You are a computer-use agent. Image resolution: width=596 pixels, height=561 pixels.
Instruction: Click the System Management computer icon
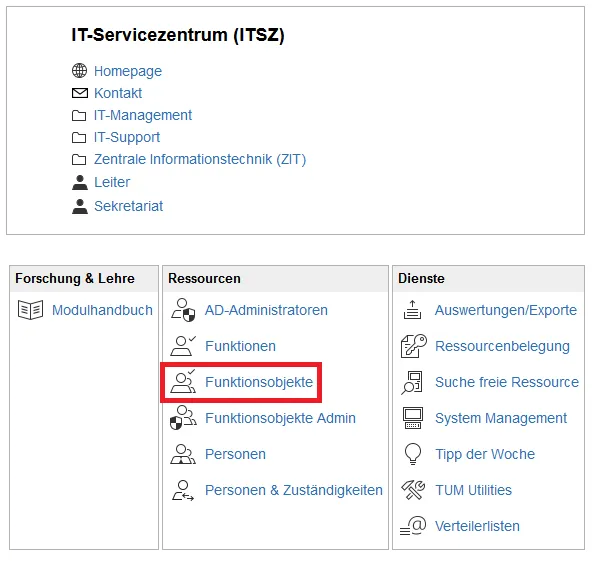(413, 418)
